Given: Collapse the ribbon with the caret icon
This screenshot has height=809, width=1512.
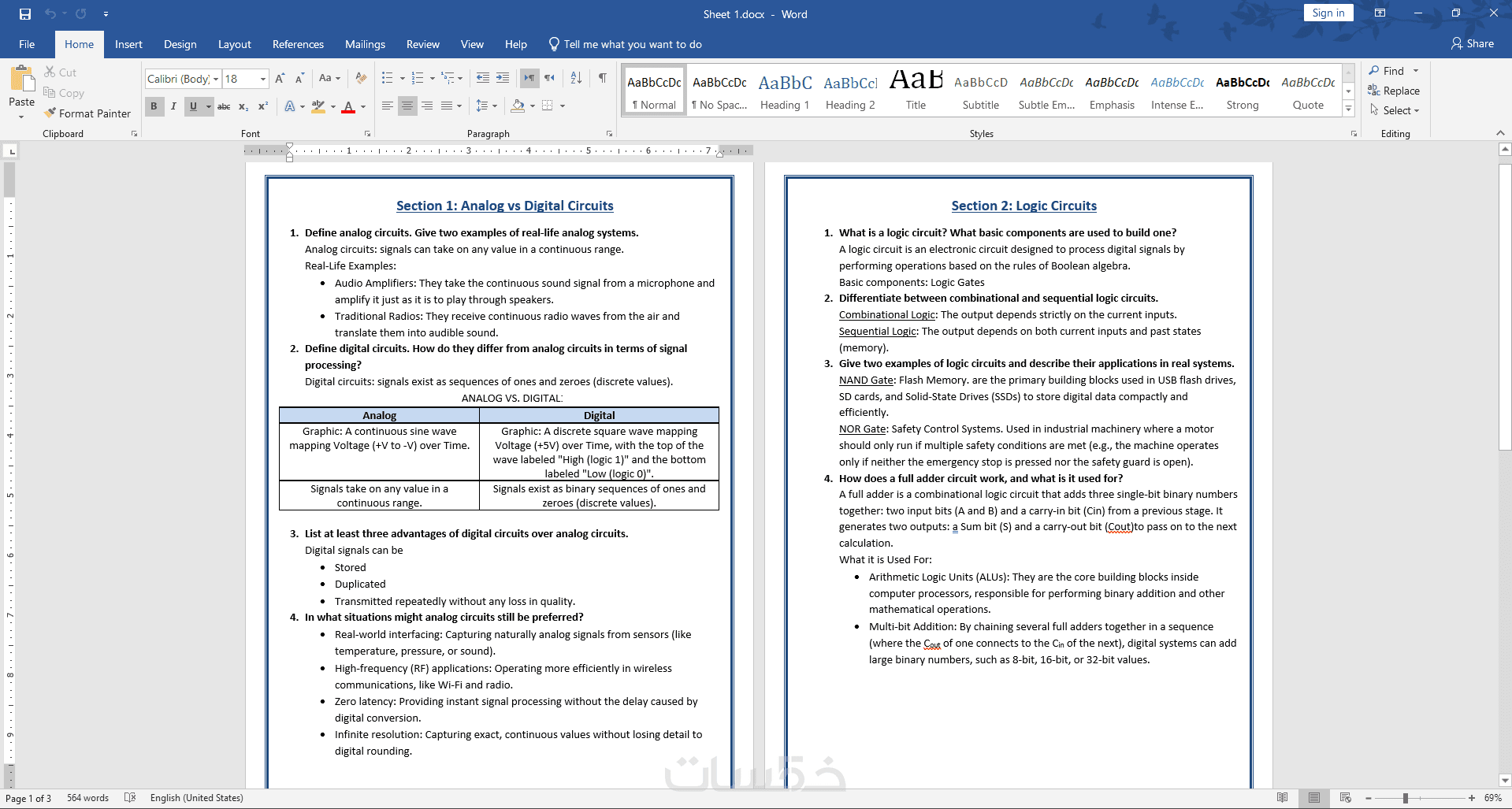Looking at the screenshot, I should tap(1501, 133).
